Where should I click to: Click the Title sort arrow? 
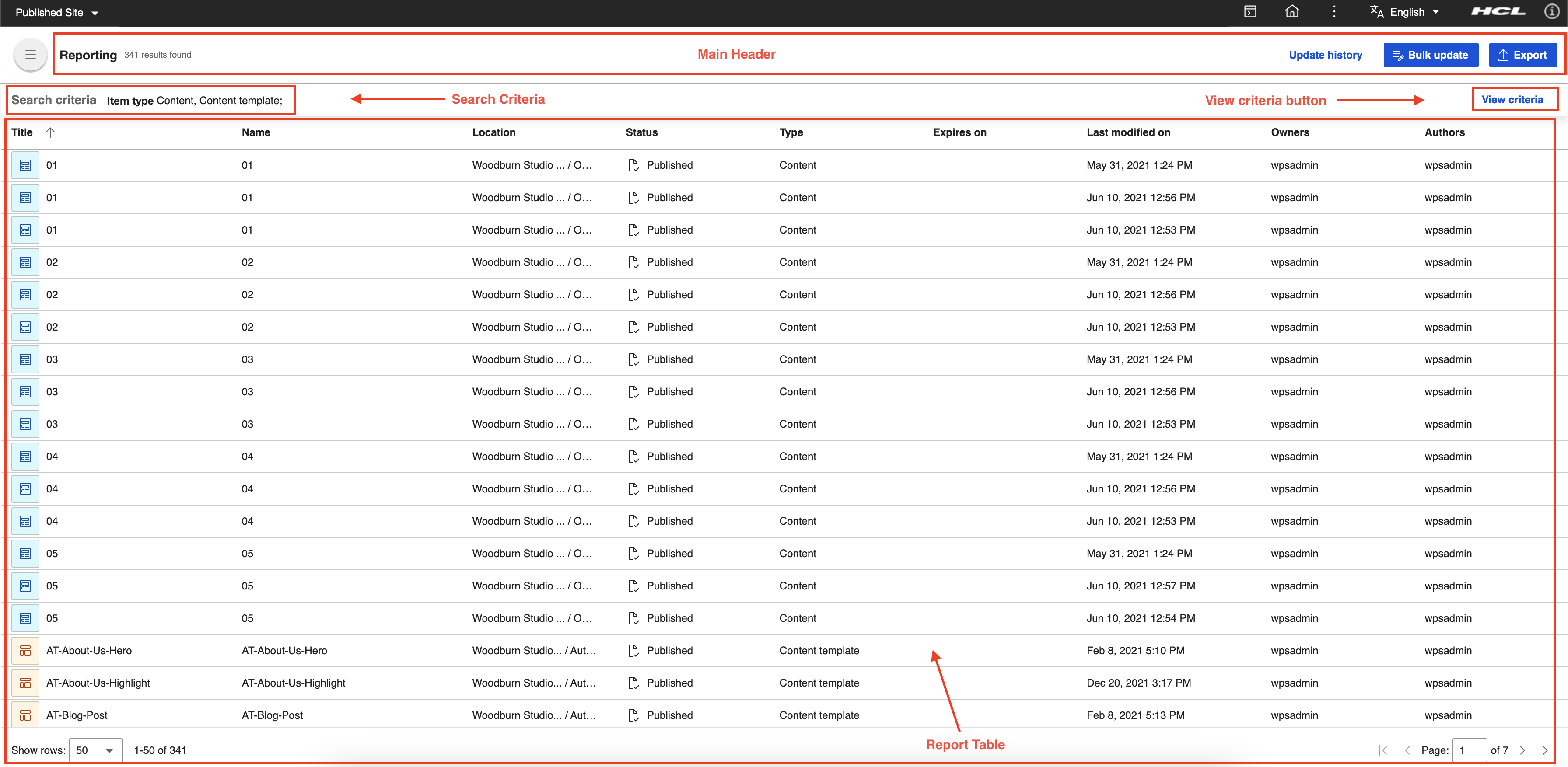(x=50, y=132)
